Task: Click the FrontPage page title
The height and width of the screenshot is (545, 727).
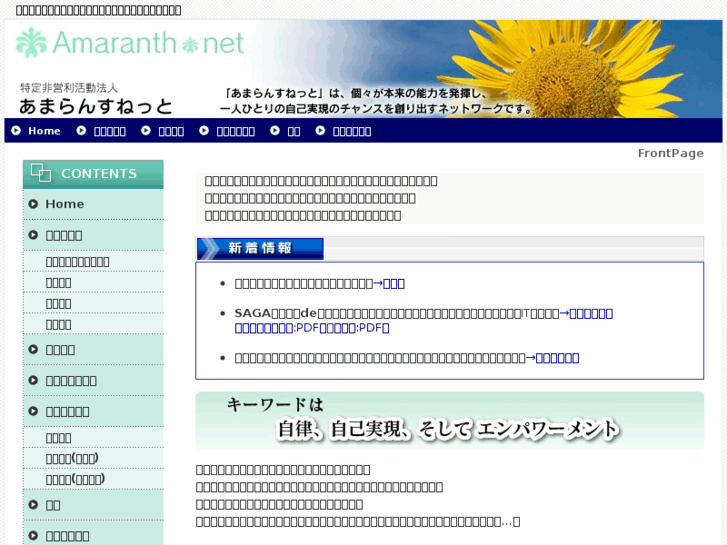Action: pyautogui.click(x=670, y=153)
